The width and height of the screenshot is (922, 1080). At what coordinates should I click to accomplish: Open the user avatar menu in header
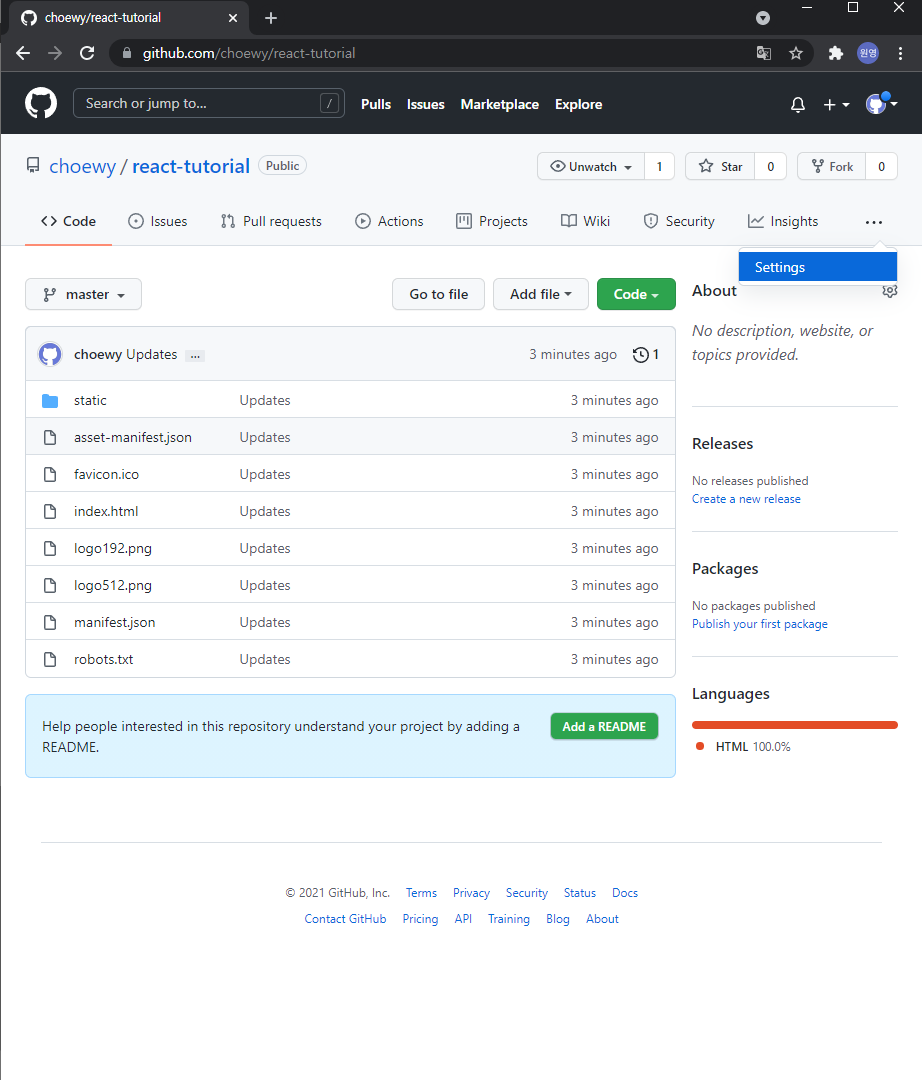click(881, 103)
